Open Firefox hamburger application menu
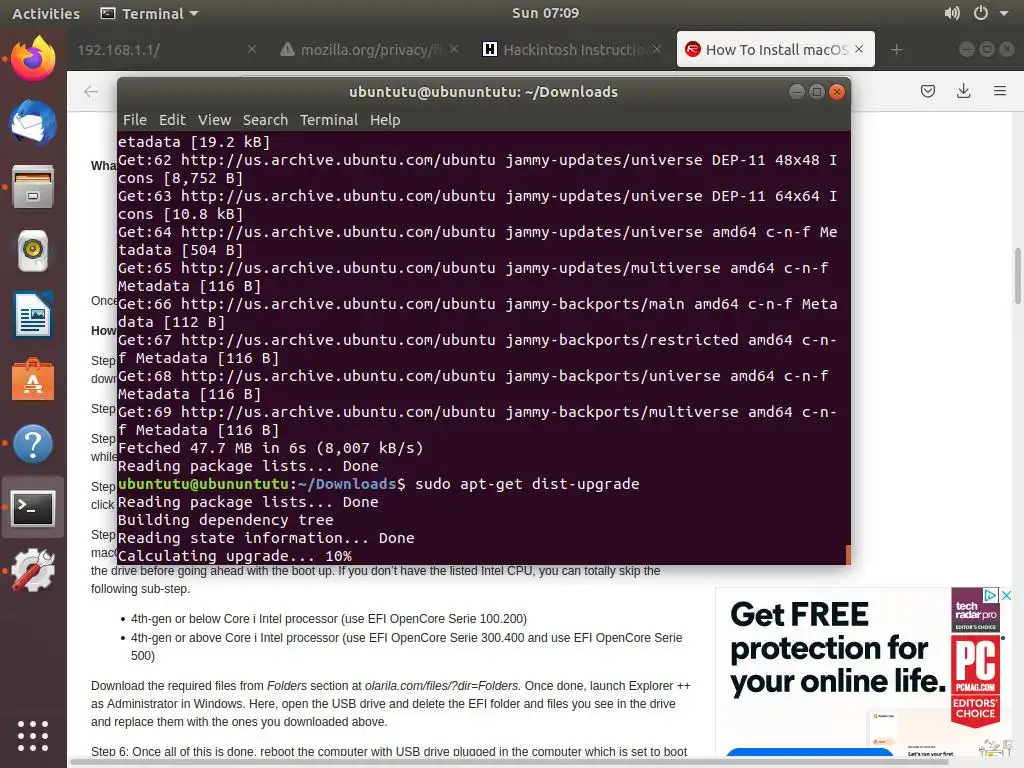Viewport: 1024px width, 768px height. (x=1000, y=91)
